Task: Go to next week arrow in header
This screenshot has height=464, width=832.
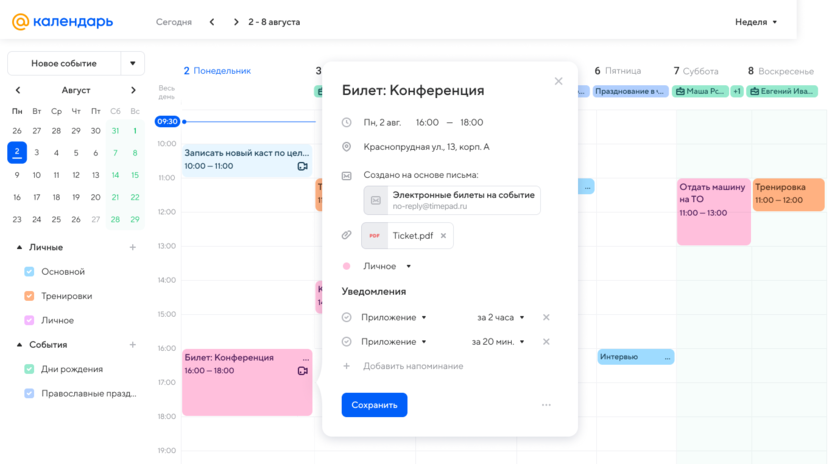Action: [236, 22]
